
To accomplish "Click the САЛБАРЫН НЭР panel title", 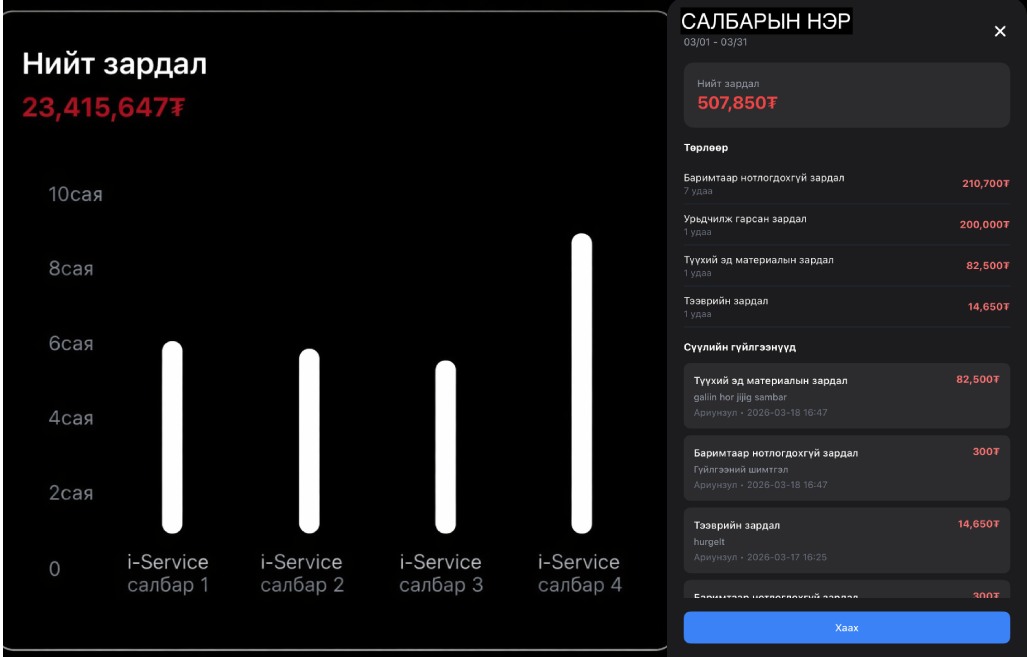I will [x=767, y=22].
